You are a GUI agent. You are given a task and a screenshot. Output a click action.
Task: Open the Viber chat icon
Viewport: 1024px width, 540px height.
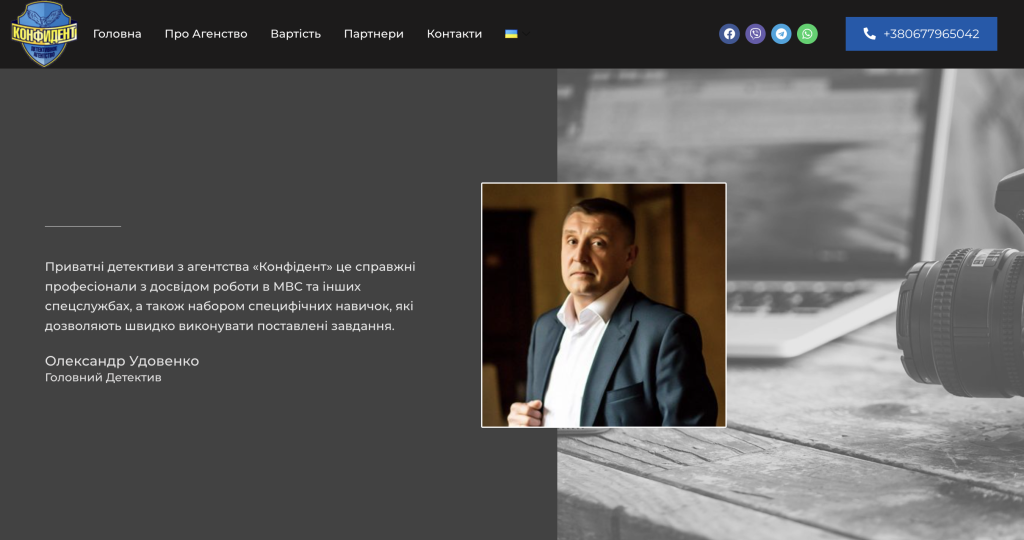click(756, 34)
